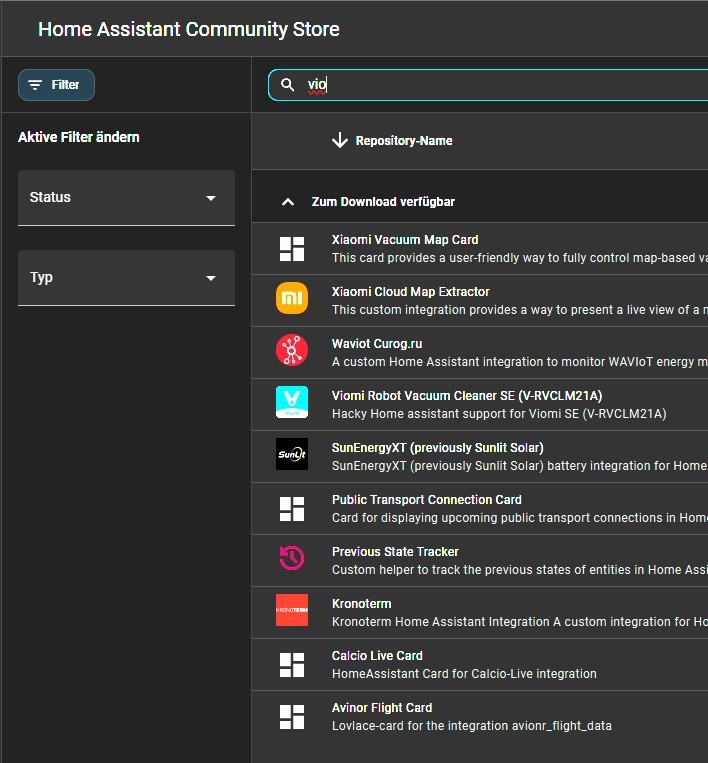Click the 'Aktive Filter ändern' heading
The height and width of the screenshot is (763, 708).
pos(79,137)
